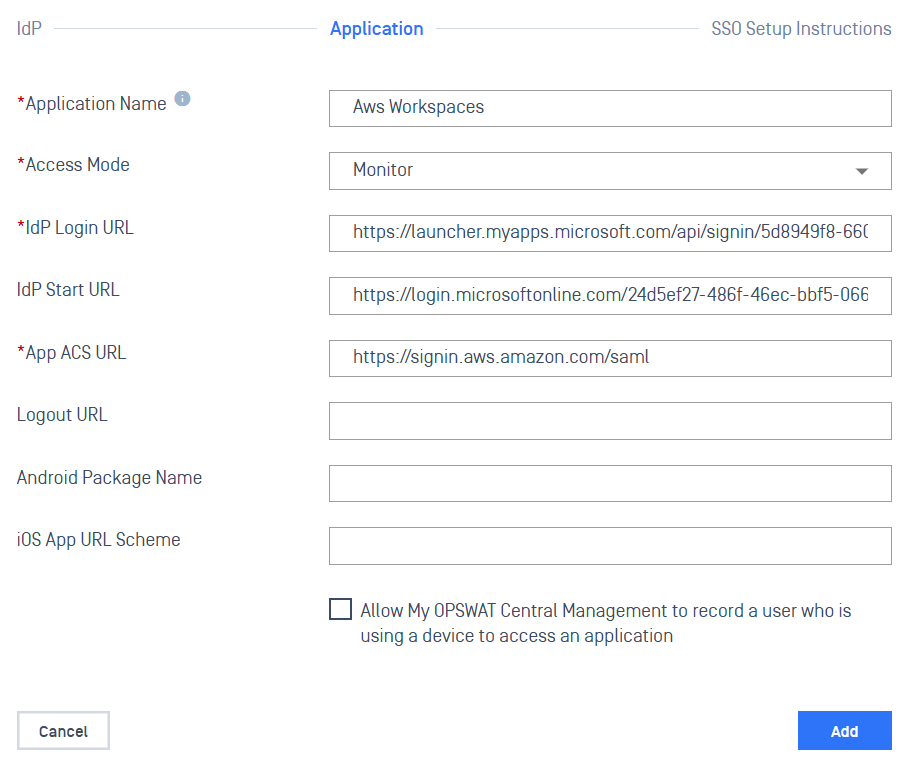This screenshot has width=922, height=768.
Task: Click the Access Mode field label
Action: 77,165
